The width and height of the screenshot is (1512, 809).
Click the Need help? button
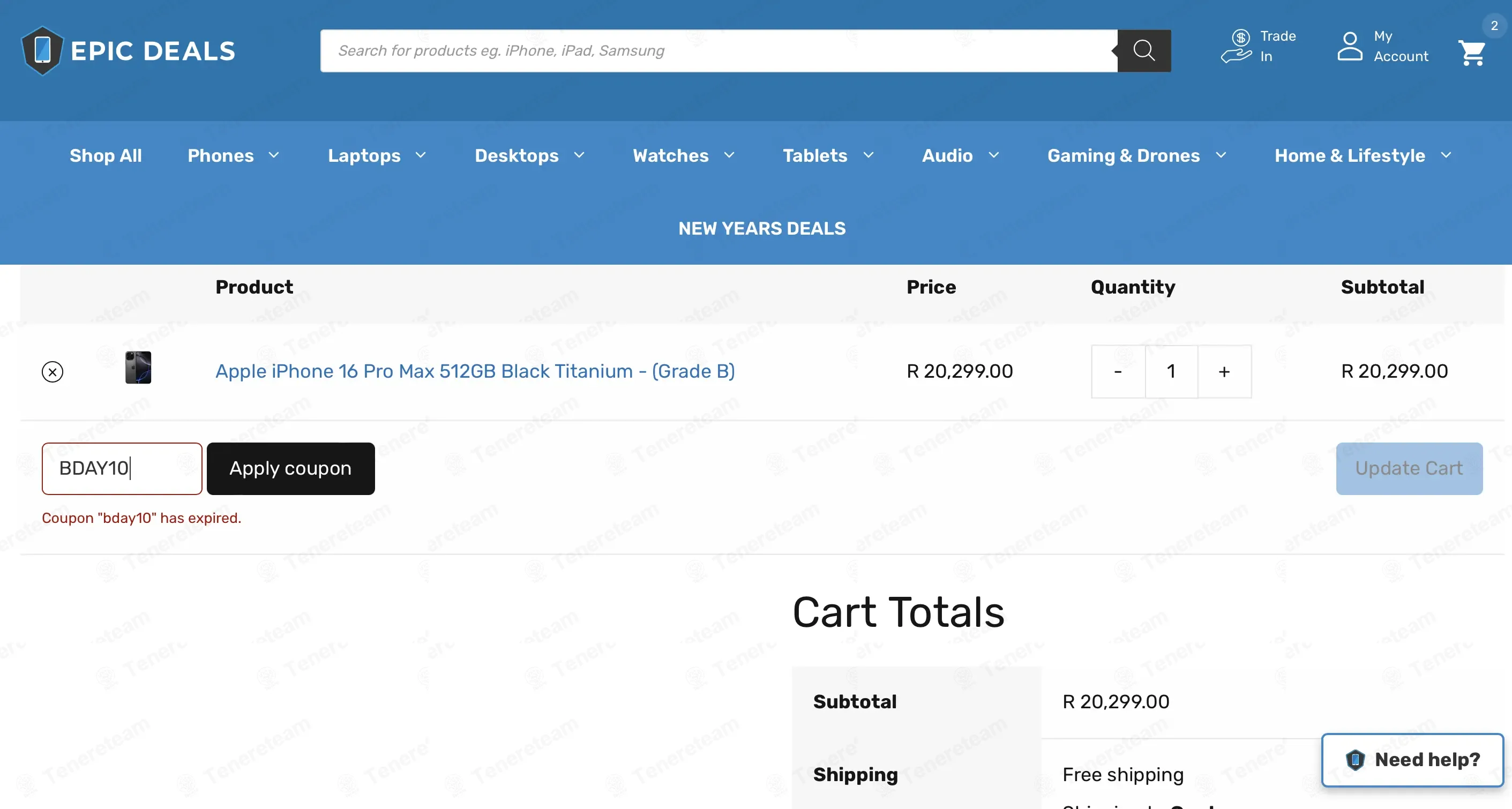1412,760
